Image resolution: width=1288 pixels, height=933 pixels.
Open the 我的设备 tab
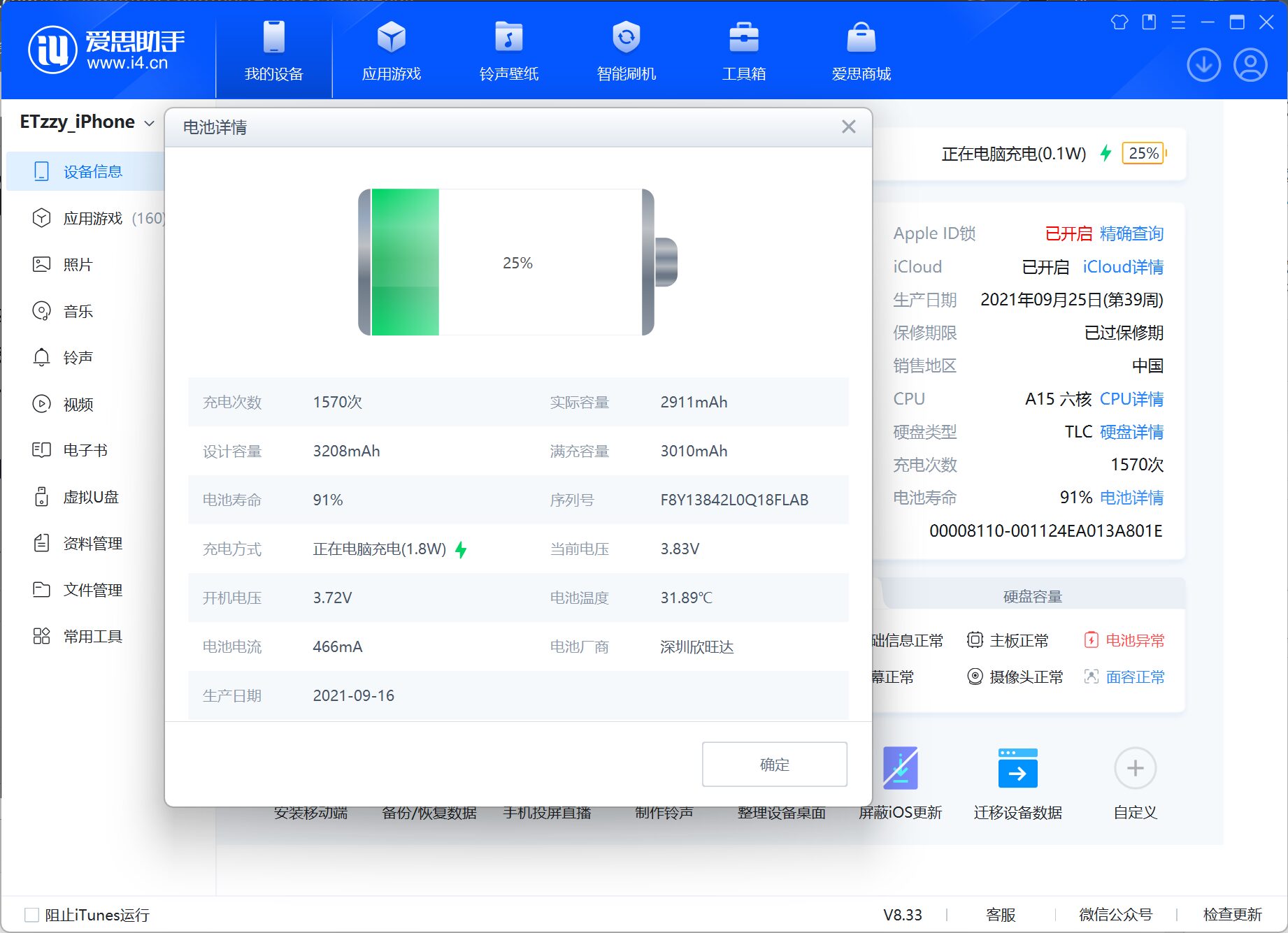[x=273, y=52]
